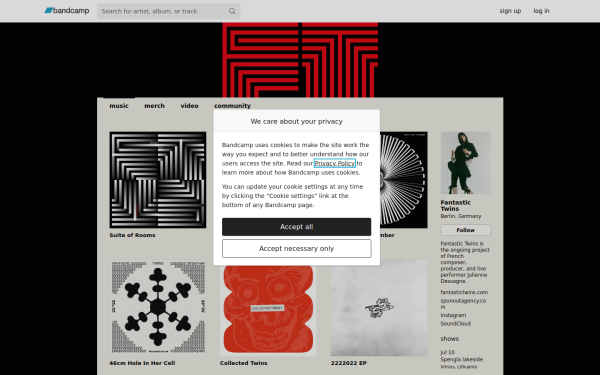This screenshot has width=600, height=375.
Task: Open the SoundCloud link
Action: click(455, 323)
